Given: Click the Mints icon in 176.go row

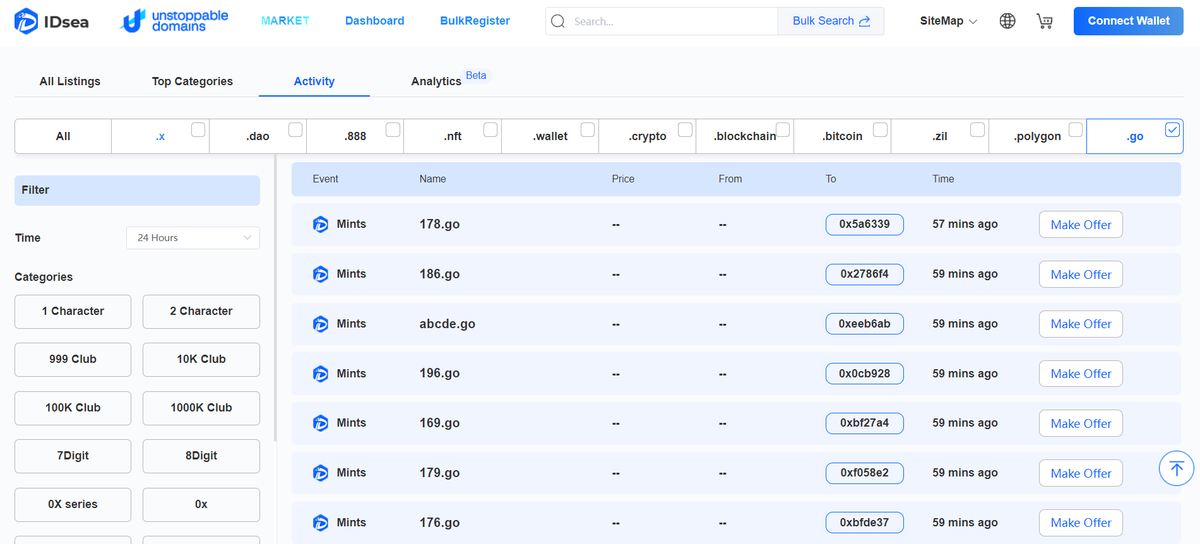Looking at the screenshot, I should pos(321,522).
